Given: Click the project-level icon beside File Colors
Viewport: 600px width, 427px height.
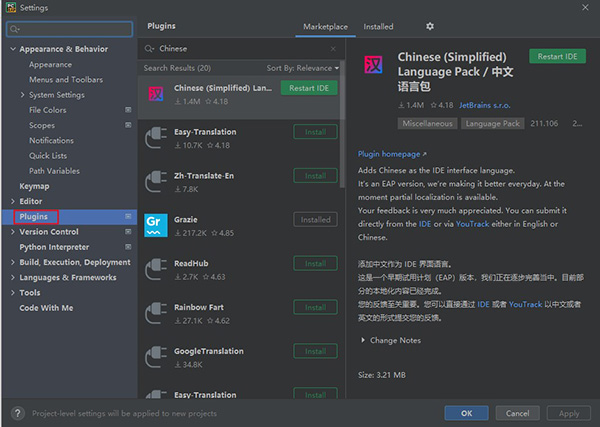Looking at the screenshot, I should pos(128,110).
